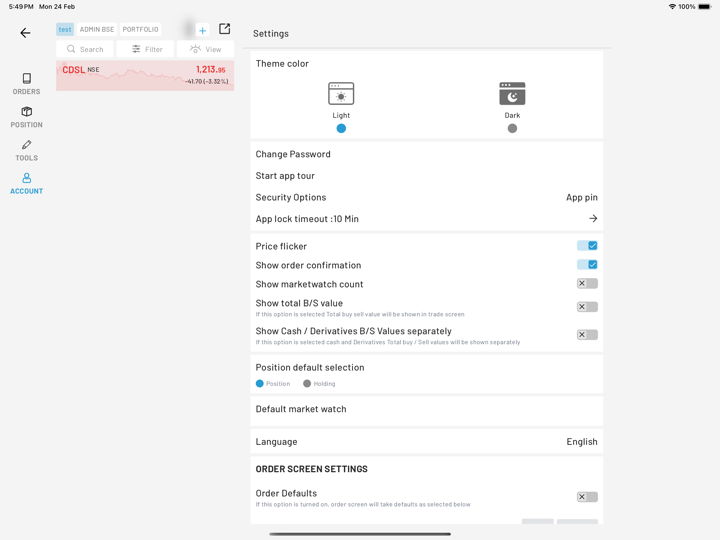
Task: Tap the back arrow icon
Action: (25, 33)
